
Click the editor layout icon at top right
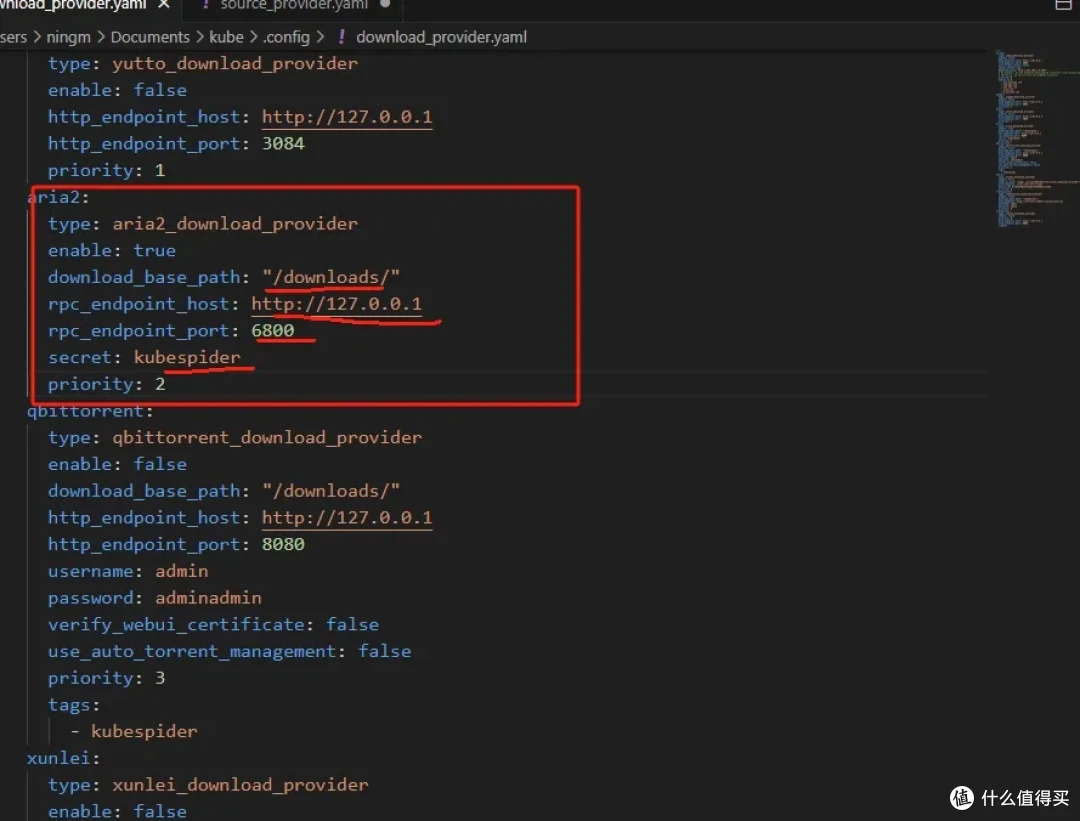coord(1062,5)
